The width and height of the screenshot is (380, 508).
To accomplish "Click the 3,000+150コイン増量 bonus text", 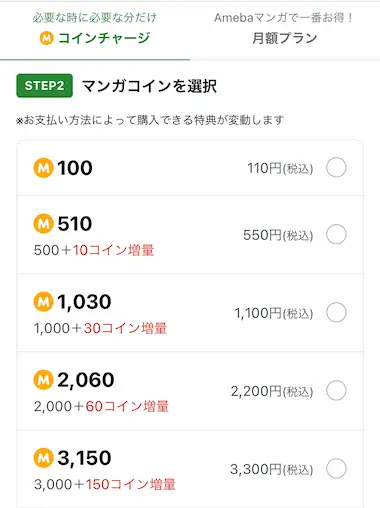I will point(105,484).
